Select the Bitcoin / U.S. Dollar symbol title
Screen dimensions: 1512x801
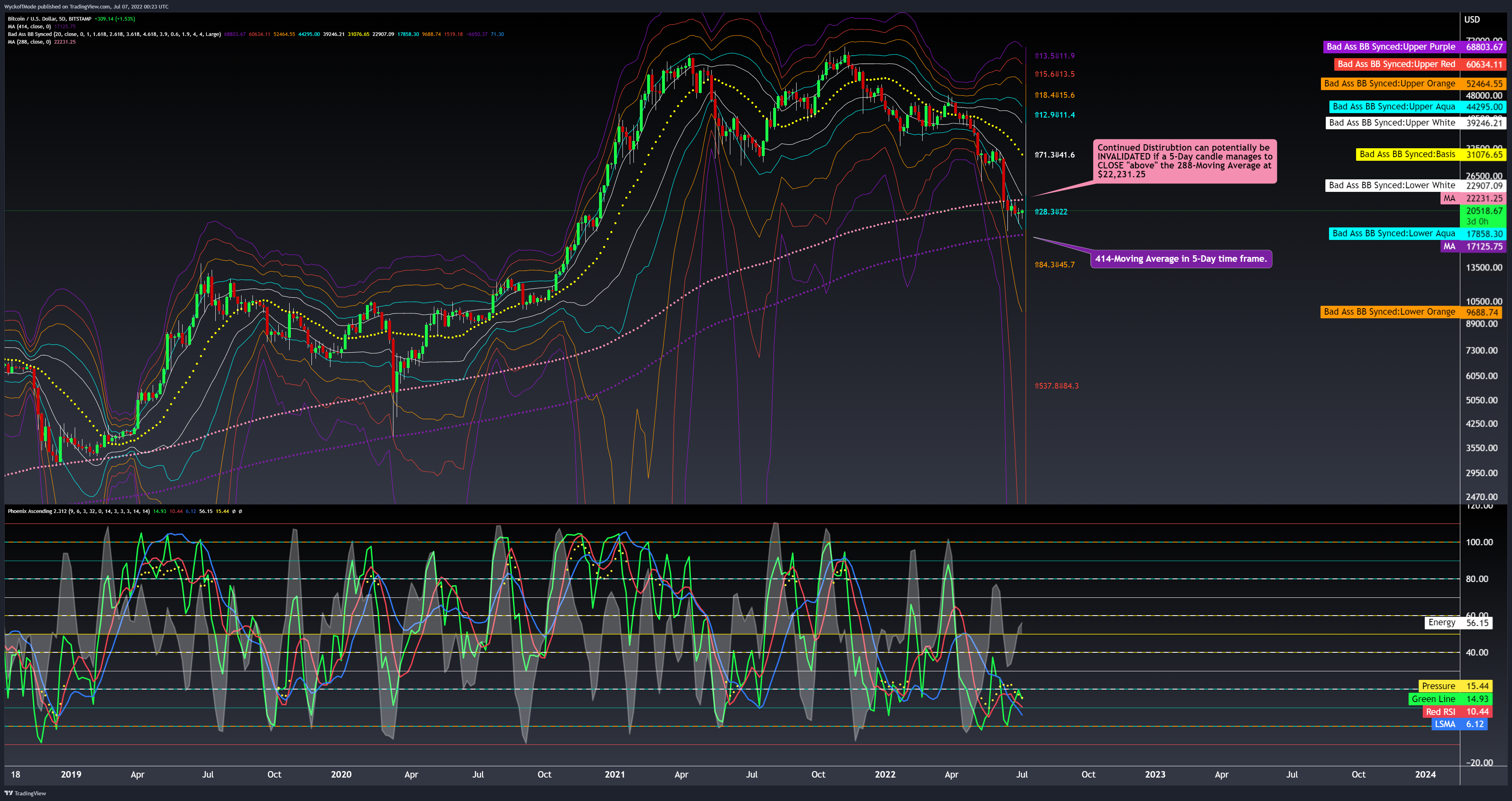49,19
